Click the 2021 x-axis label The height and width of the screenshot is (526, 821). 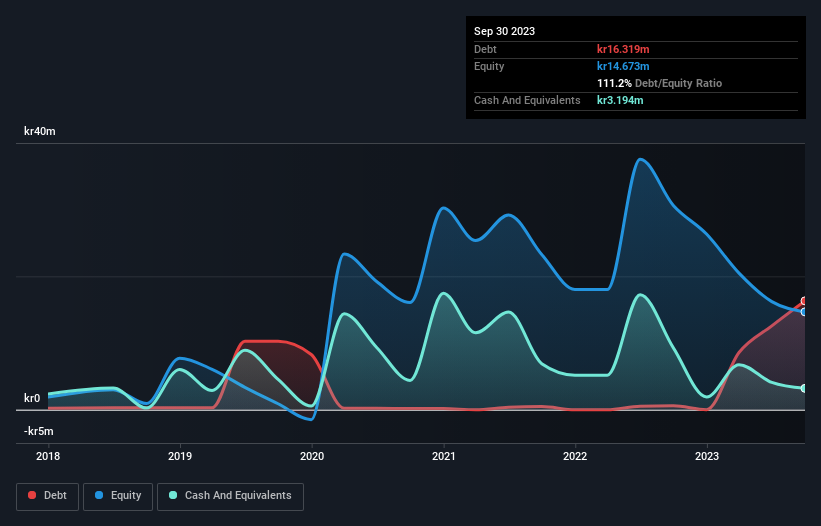[x=443, y=456]
